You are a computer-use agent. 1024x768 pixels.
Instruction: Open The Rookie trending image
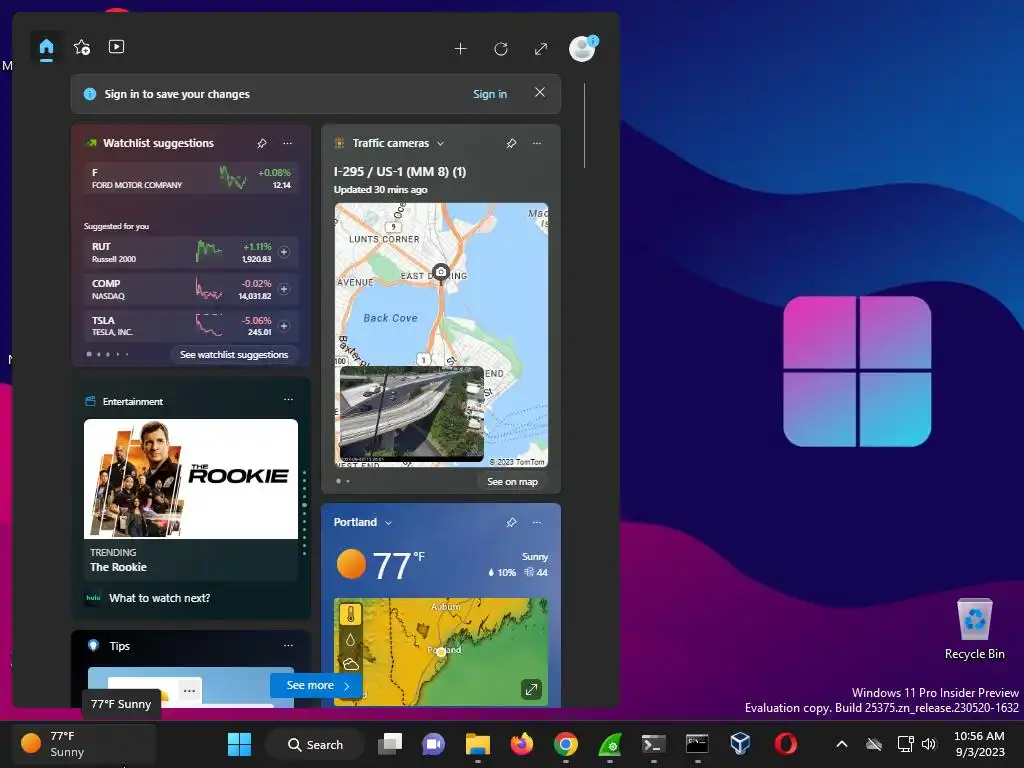[191, 479]
